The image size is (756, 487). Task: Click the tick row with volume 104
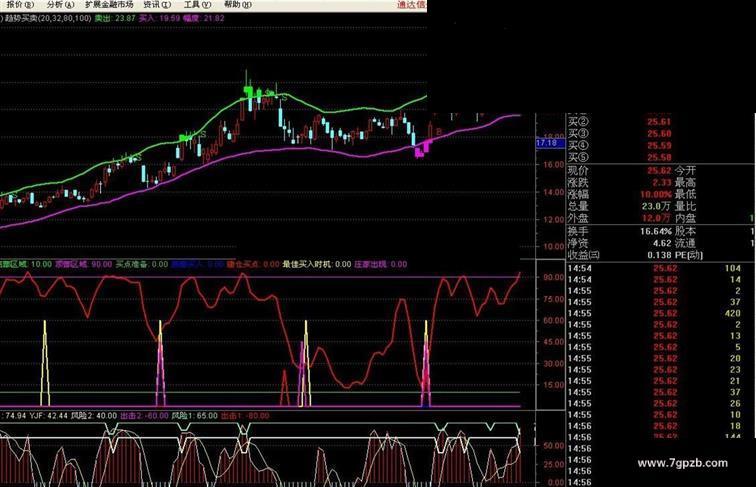coord(654,269)
